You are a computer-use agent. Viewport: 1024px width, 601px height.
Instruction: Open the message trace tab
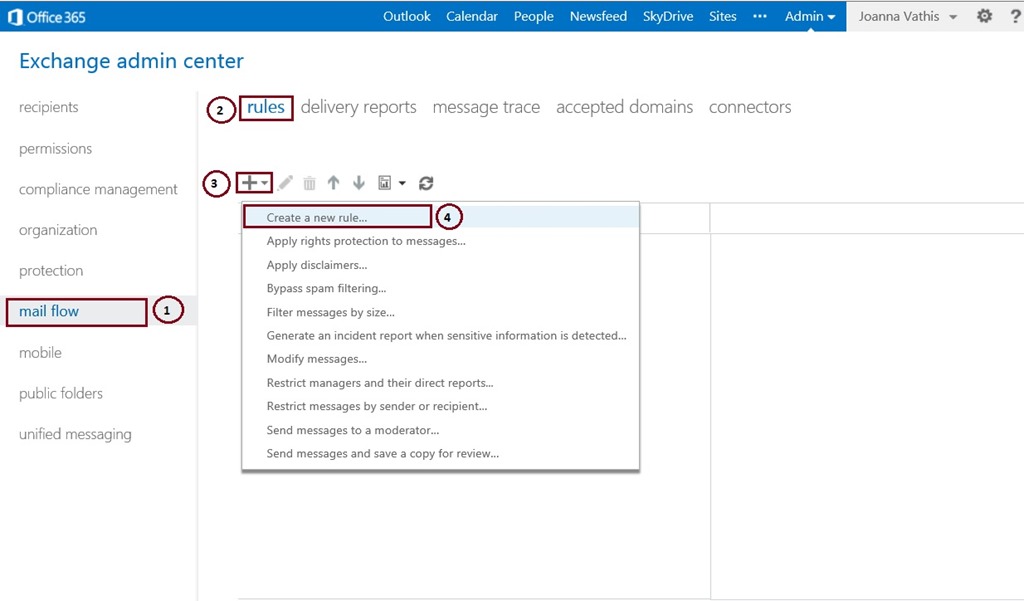point(486,107)
